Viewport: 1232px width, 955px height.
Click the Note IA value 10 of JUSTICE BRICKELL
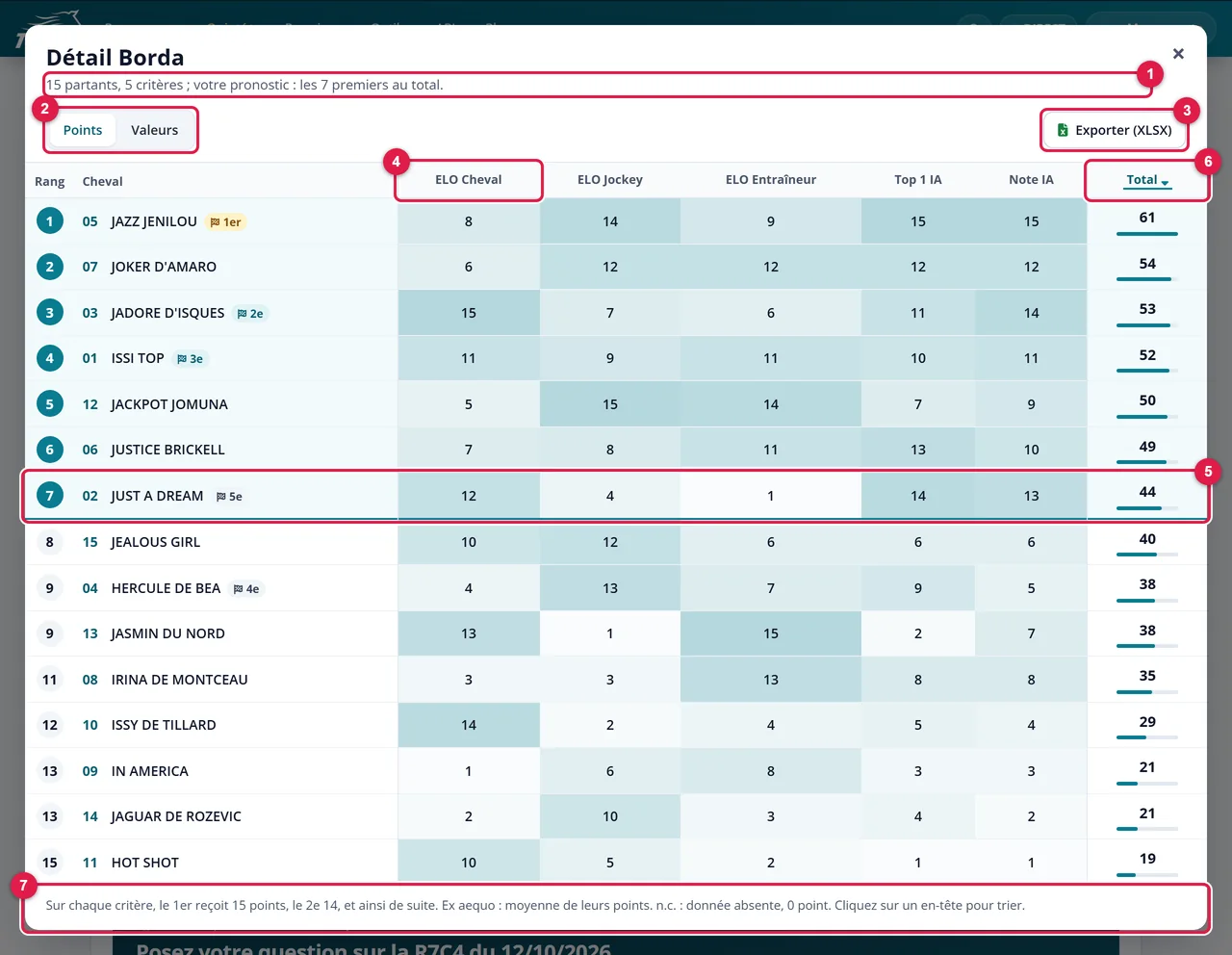1031,450
